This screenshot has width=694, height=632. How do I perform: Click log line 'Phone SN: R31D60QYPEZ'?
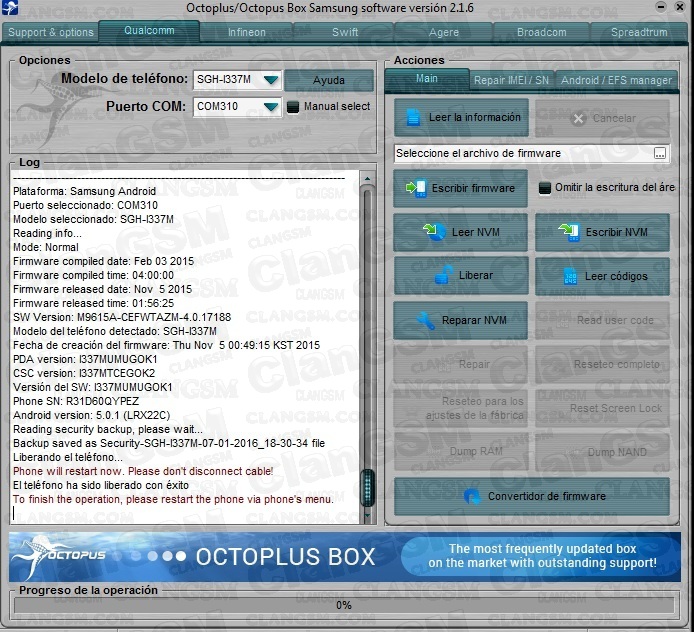(76, 401)
